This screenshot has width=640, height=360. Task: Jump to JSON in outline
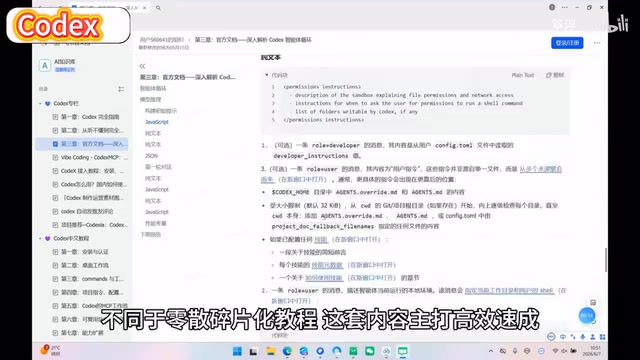[x=151, y=156]
